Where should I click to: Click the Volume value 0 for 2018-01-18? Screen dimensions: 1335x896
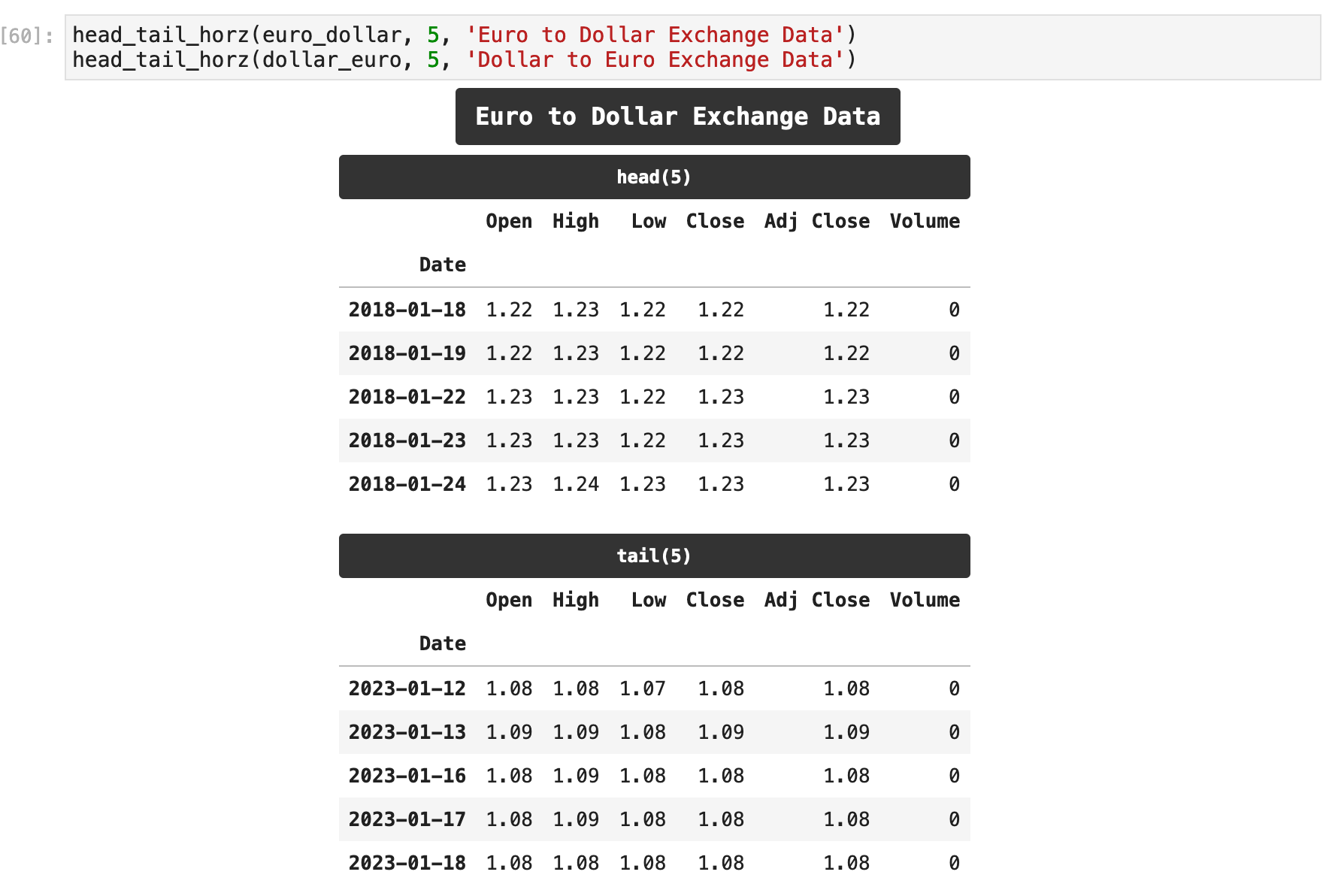(x=954, y=310)
